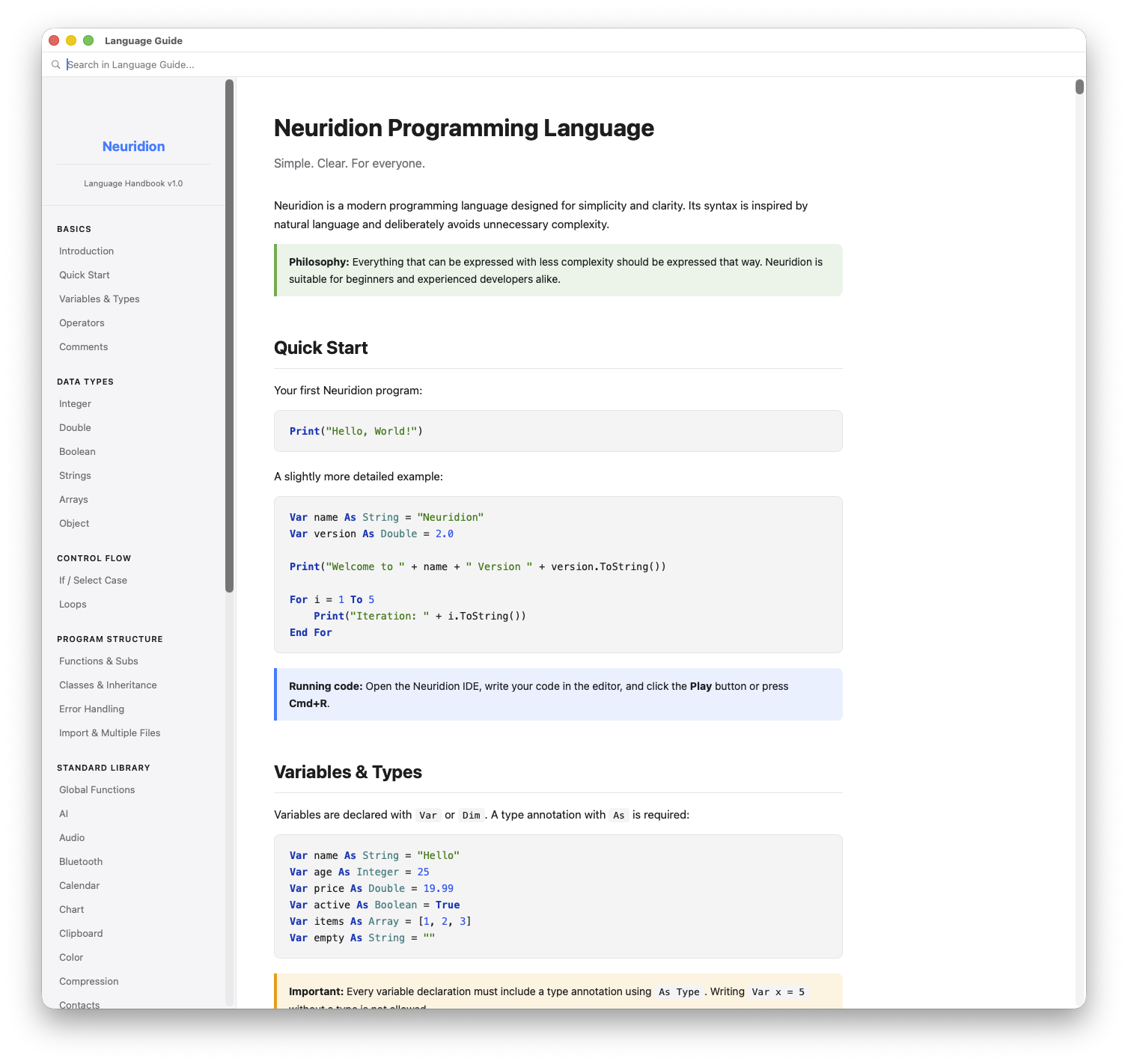Open the Classes & Inheritance page
This screenshot has width=1128, height=1064.
click(108, 685)
